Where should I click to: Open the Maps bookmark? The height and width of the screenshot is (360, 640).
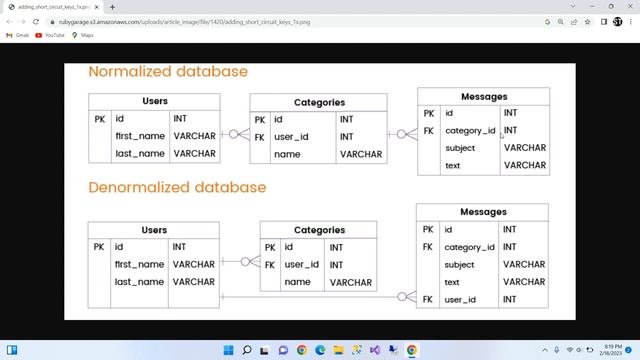pyautogui.click(x=83, y=35)
